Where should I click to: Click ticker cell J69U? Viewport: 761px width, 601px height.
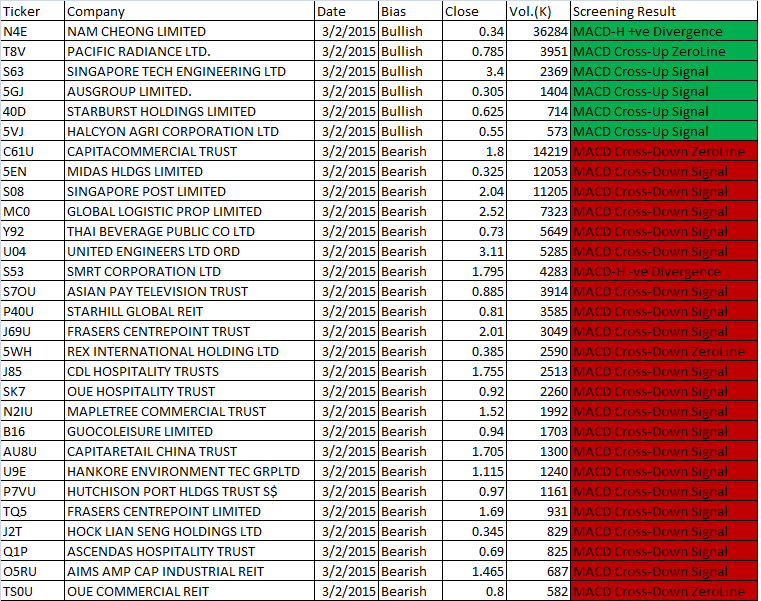tap(32, 331)
